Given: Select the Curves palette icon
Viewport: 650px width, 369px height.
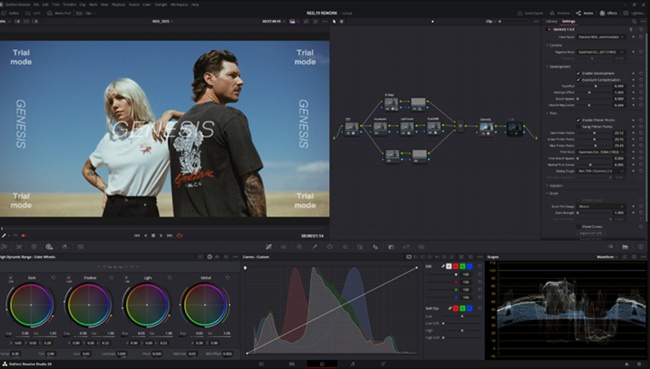Looking at the screenshot, I should click(x=269, y=247).
